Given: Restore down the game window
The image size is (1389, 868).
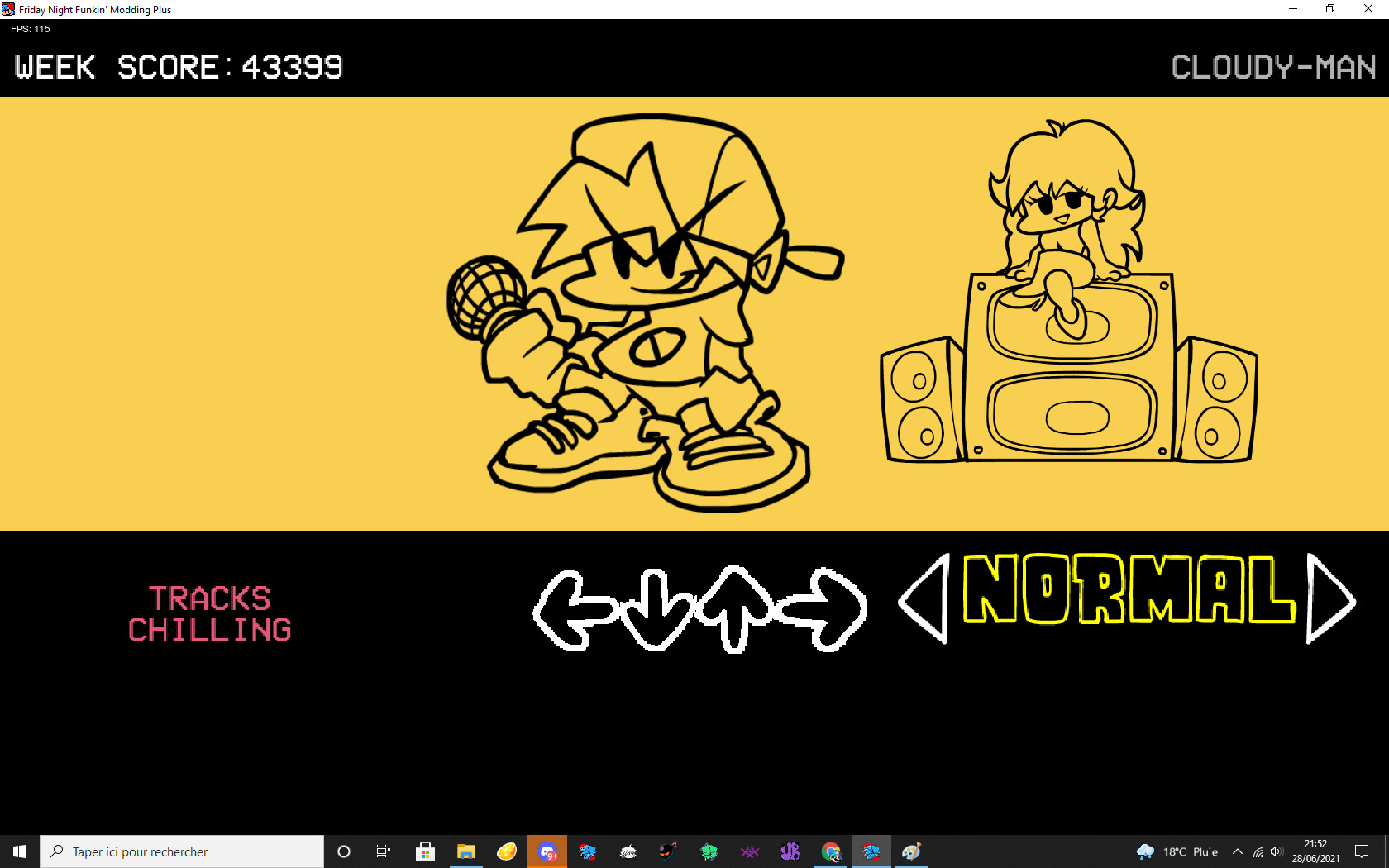Looking at the screenshot, I should 1330,9.
